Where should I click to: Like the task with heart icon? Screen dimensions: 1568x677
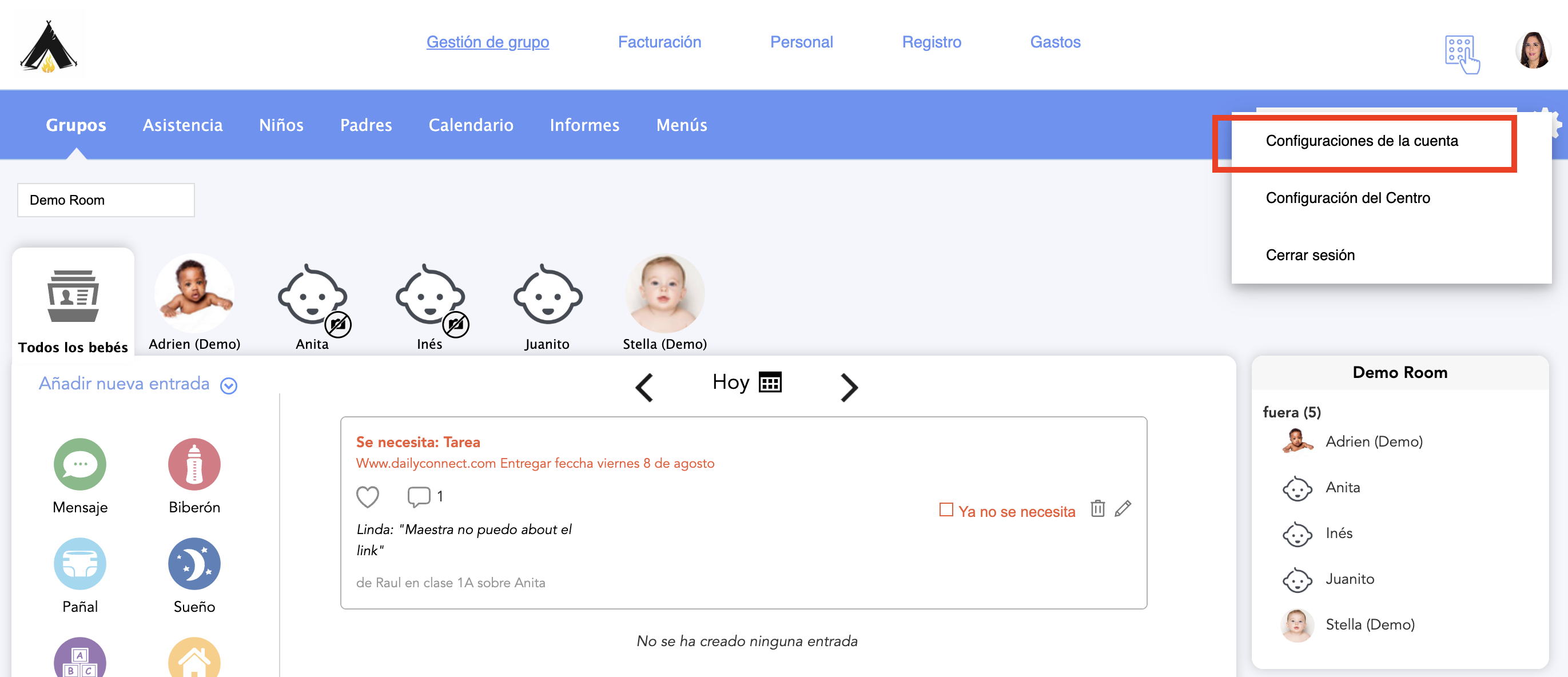[368, 497]
